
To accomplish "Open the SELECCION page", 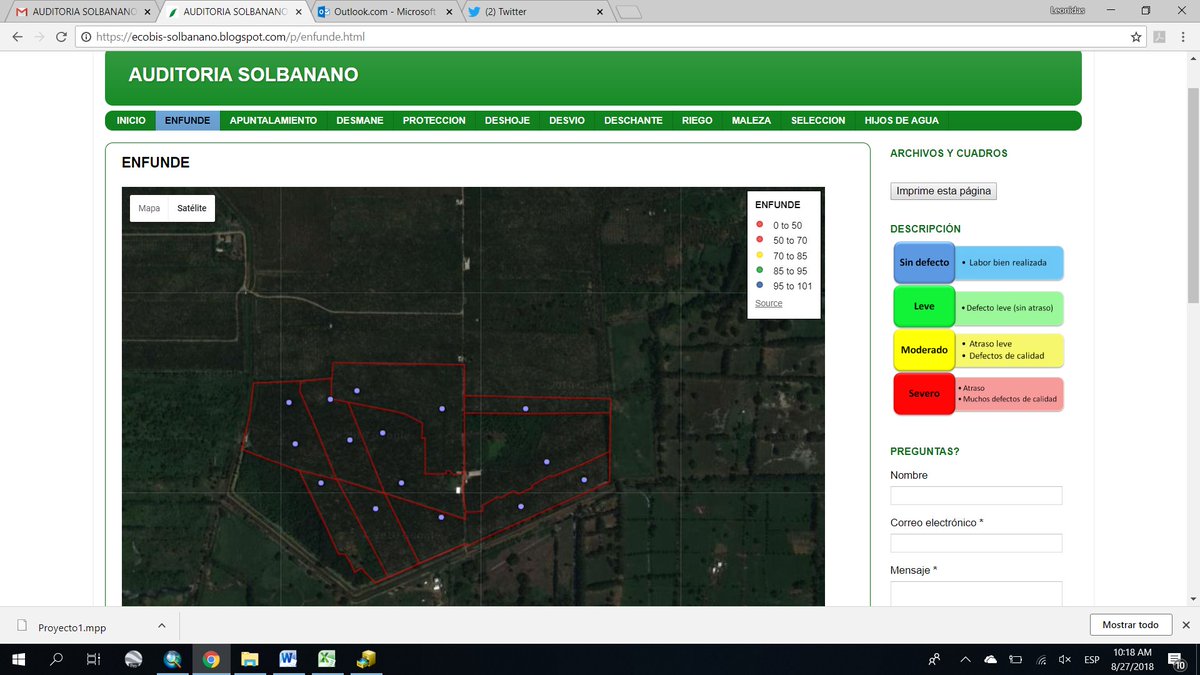I will click(x=818, y=120).
